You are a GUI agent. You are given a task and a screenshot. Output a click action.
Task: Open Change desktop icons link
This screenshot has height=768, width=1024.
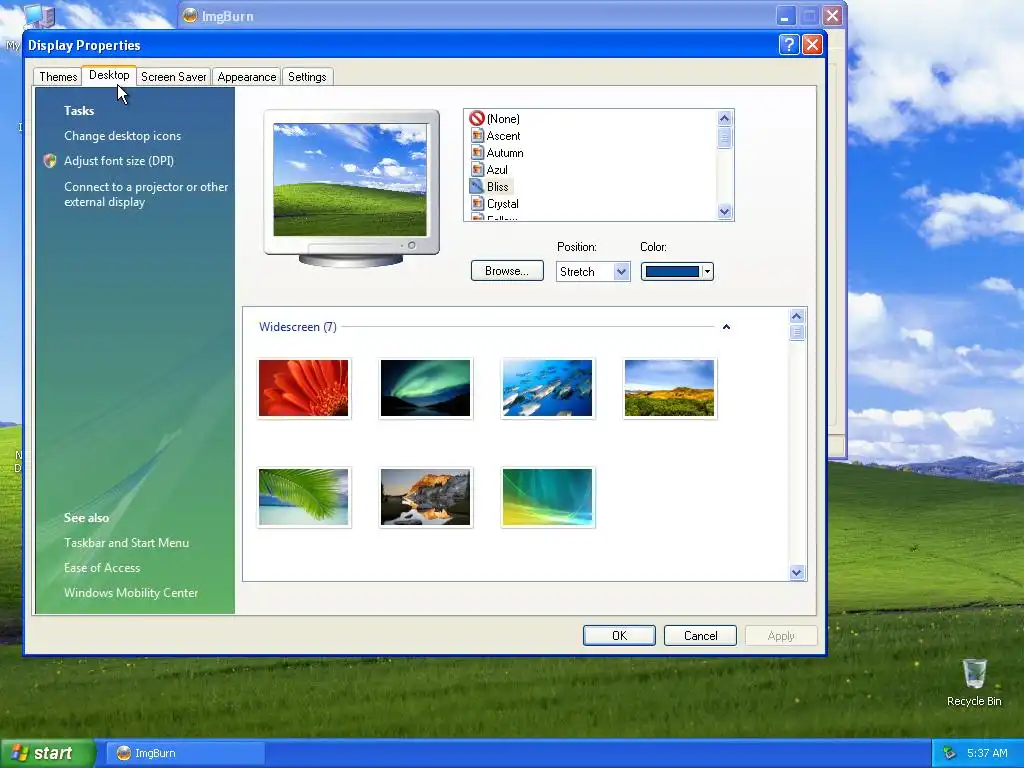coord(122,136)
